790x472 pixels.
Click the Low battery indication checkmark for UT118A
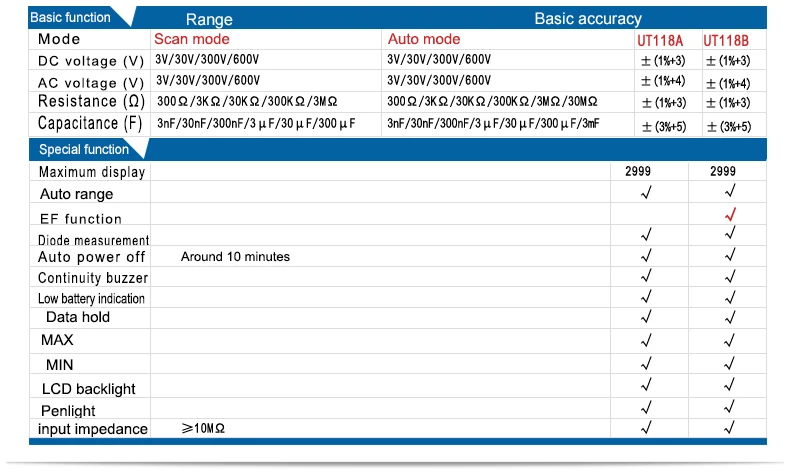(x=646, y=297)
